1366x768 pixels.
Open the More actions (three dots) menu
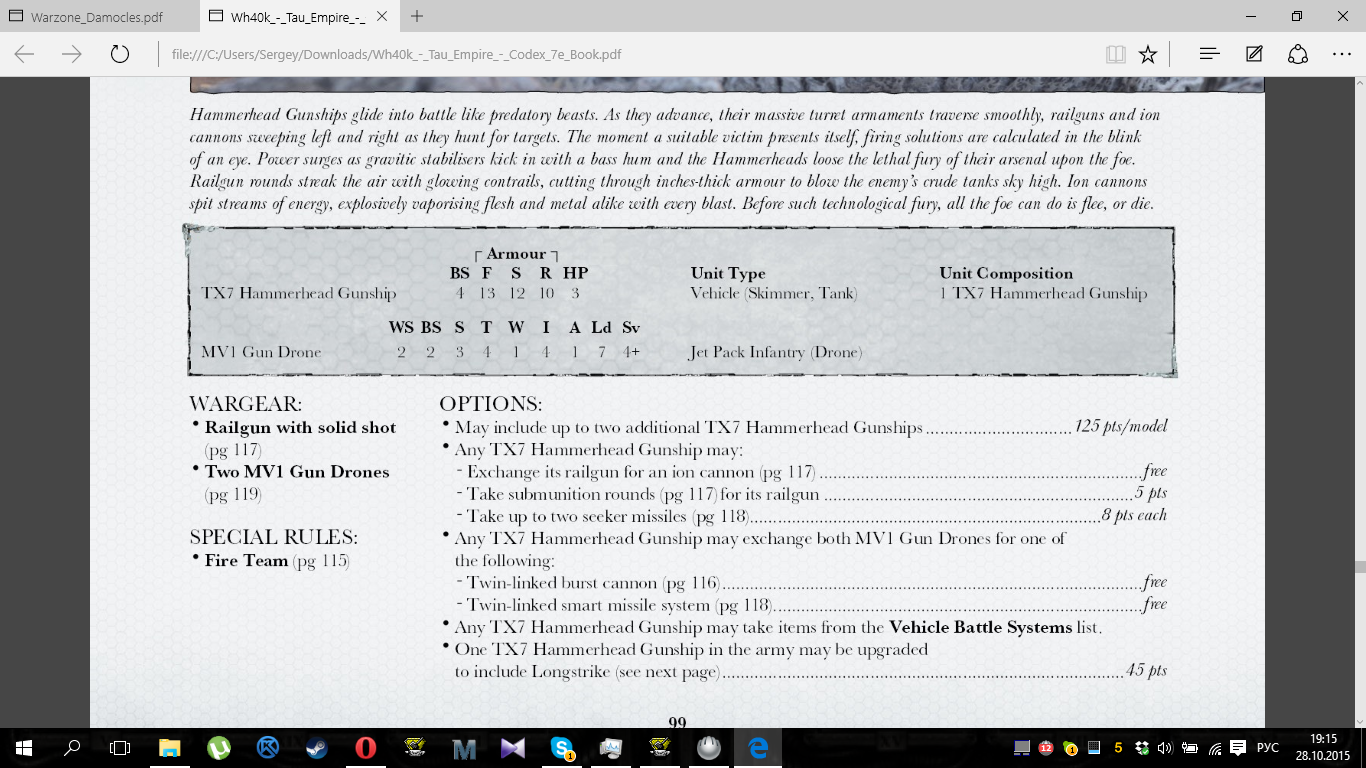[x=1342, y=54]
